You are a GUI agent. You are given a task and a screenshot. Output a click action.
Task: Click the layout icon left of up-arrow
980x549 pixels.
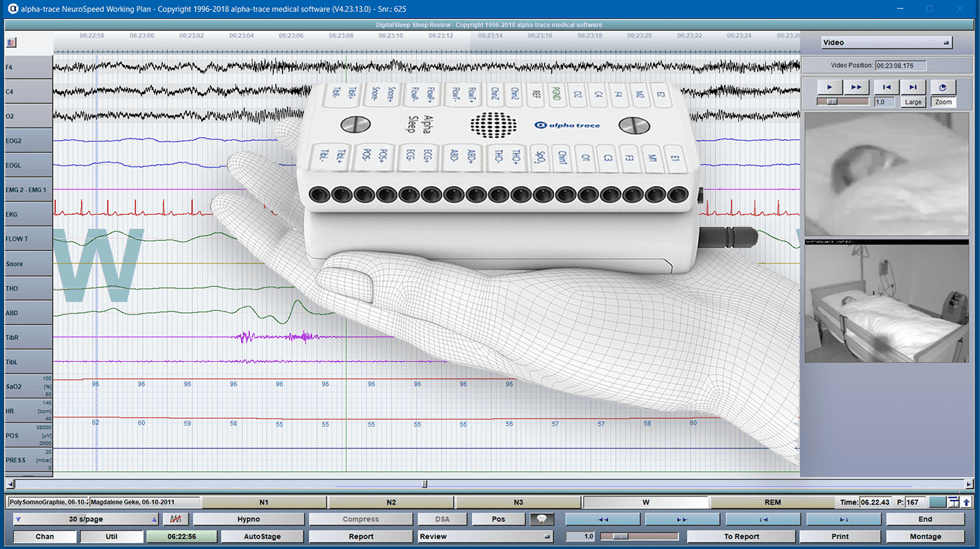pos(953,502)
